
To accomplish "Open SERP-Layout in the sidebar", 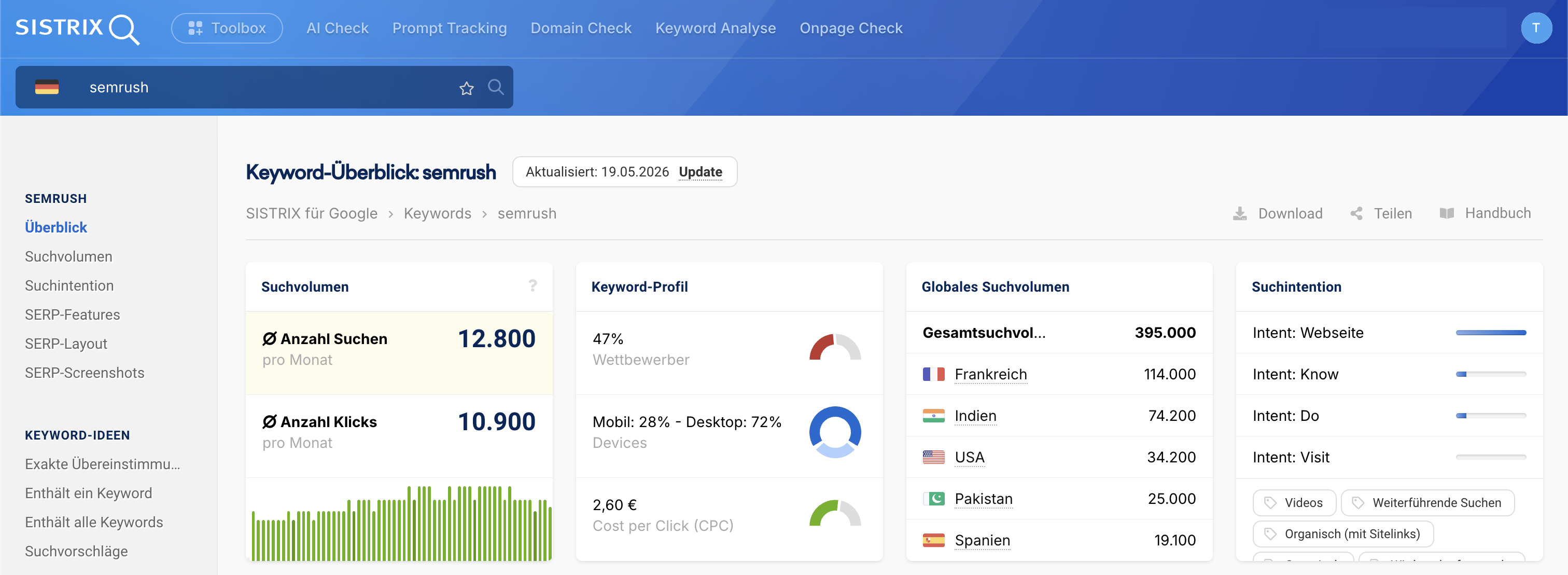I will (x=66, y=344).
